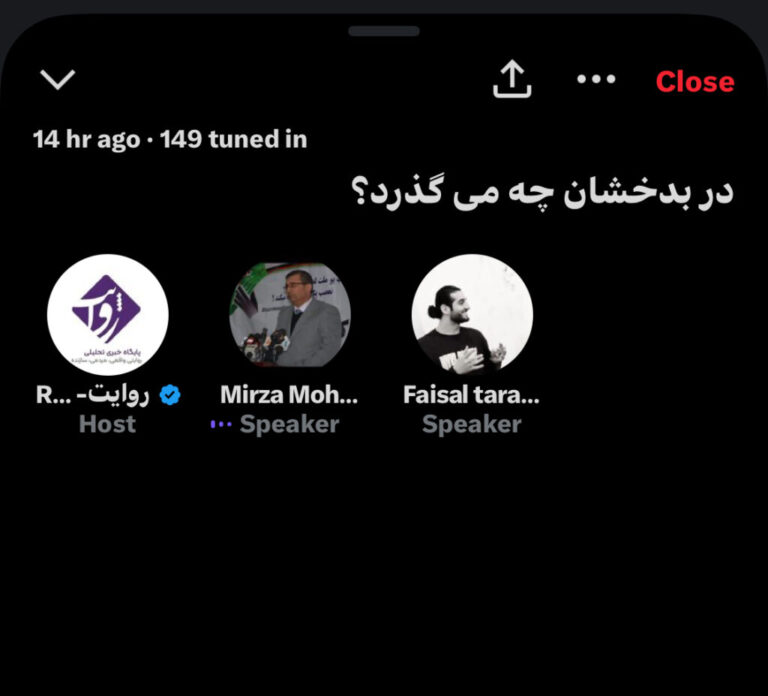The width and height of the screenshot is (768, 696).
Task: Tap the Host role label
Action: point(107,424)
